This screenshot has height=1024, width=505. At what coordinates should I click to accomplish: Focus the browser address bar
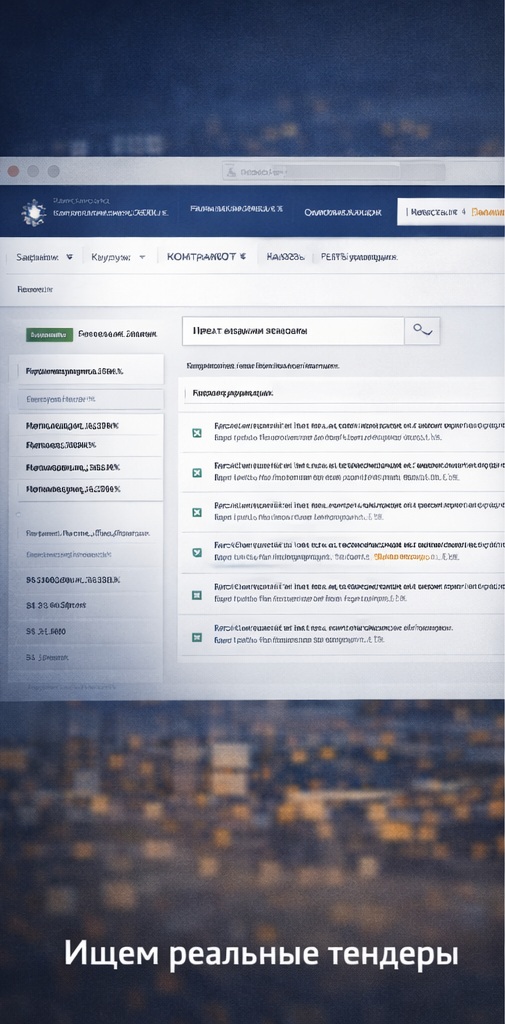pyautogui.click(x=311, y=172)
